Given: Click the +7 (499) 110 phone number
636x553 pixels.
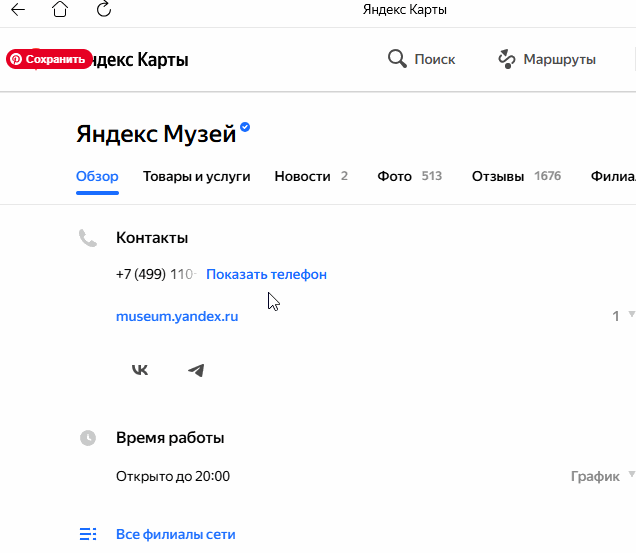Looking at the screenshot, I should (156, 275).
